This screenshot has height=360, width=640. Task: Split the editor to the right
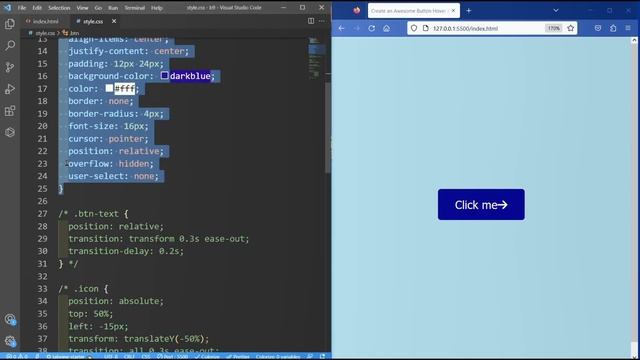click(x=311, y=21)
